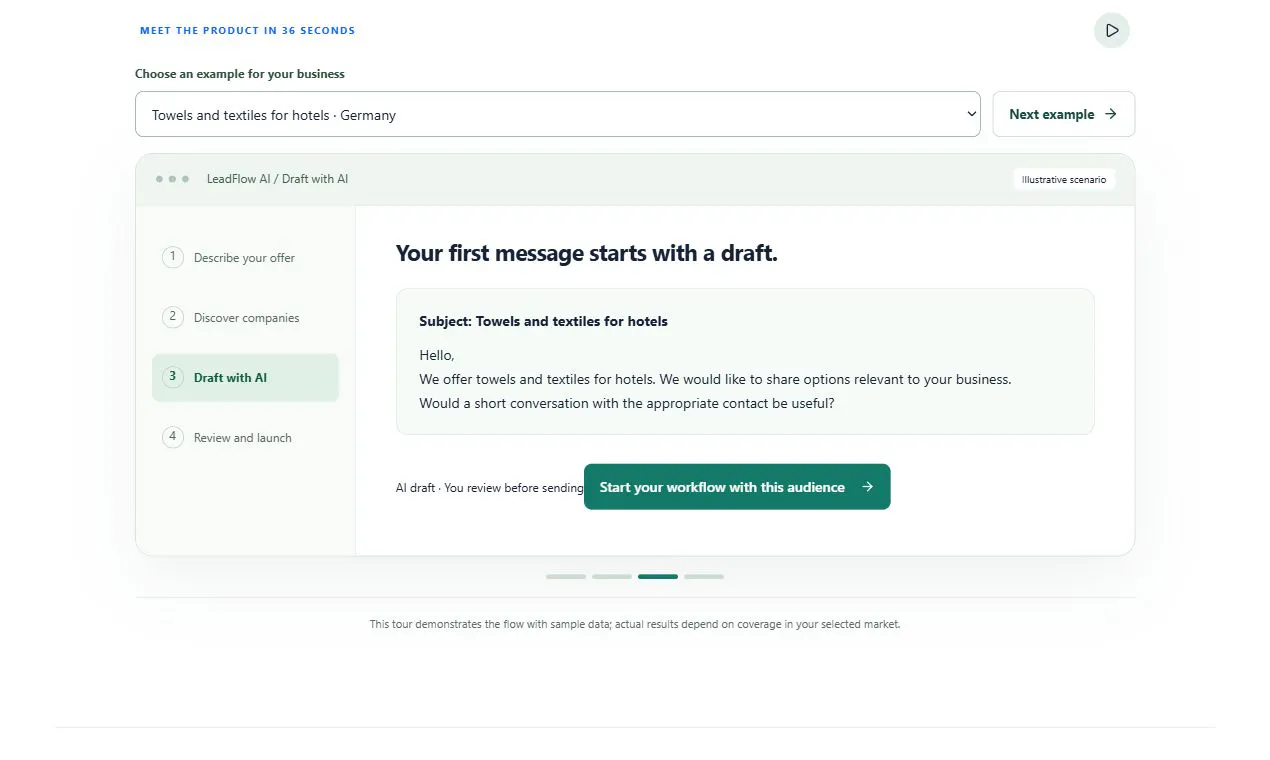This screenshot has height=760, width=1270.
Task: Open step 3 Draft with AI
Action: click(245, 378)
